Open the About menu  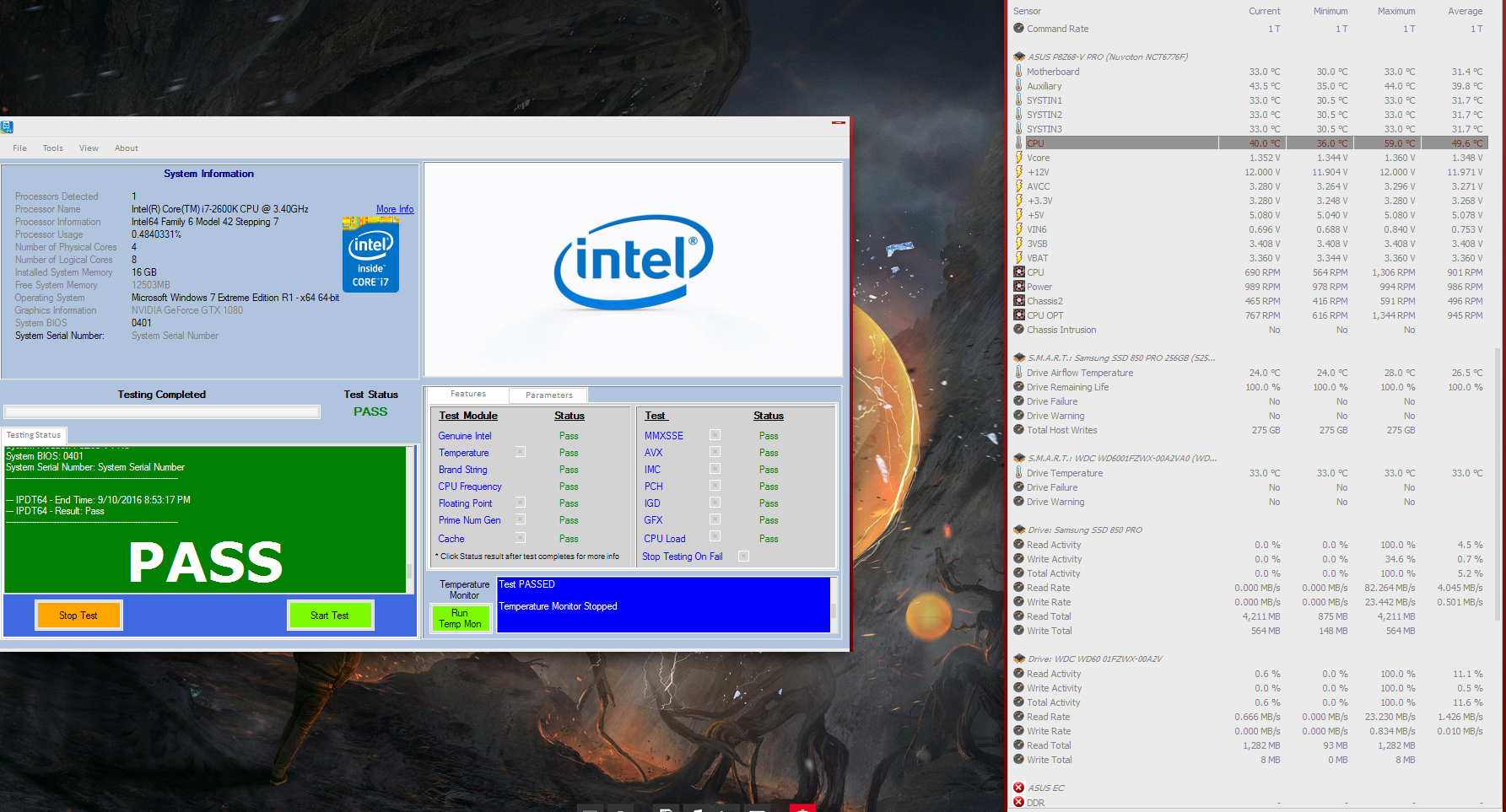point(127,148)
